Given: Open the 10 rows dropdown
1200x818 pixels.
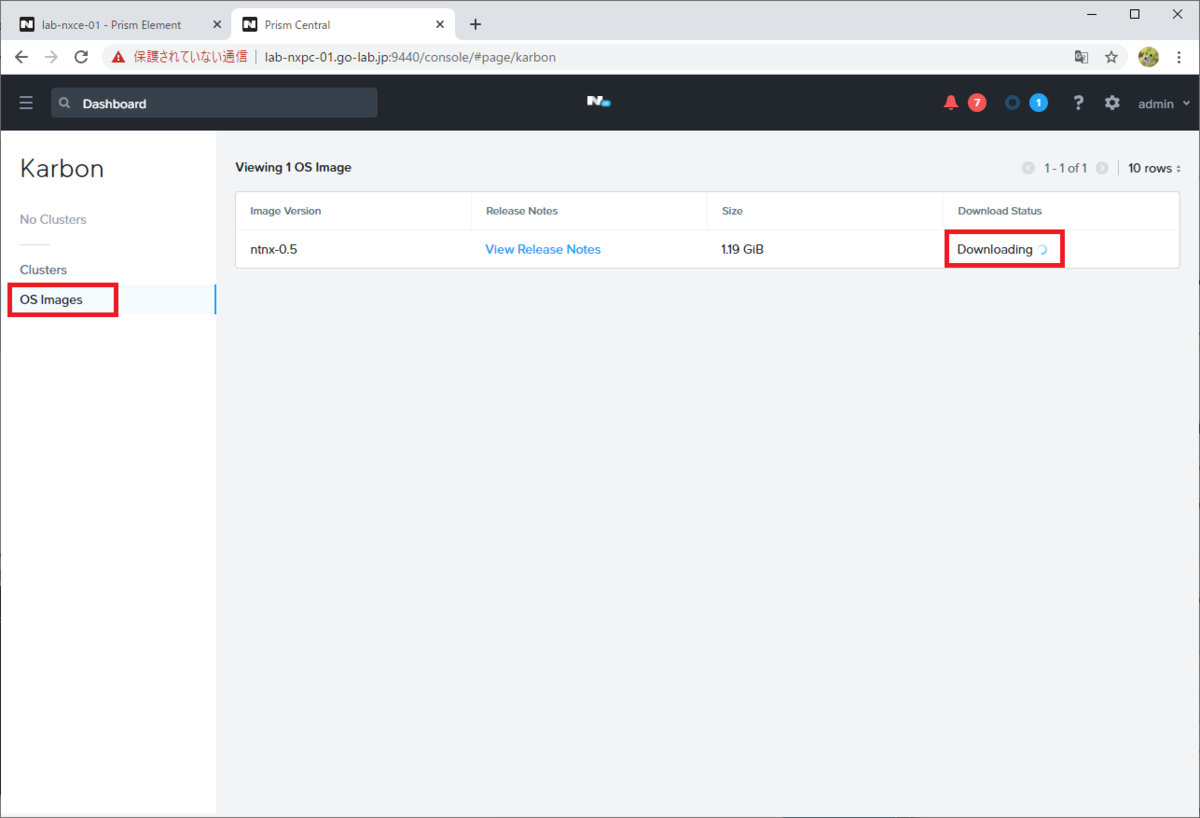Looking at the screenshot, I should (1155, 168).
